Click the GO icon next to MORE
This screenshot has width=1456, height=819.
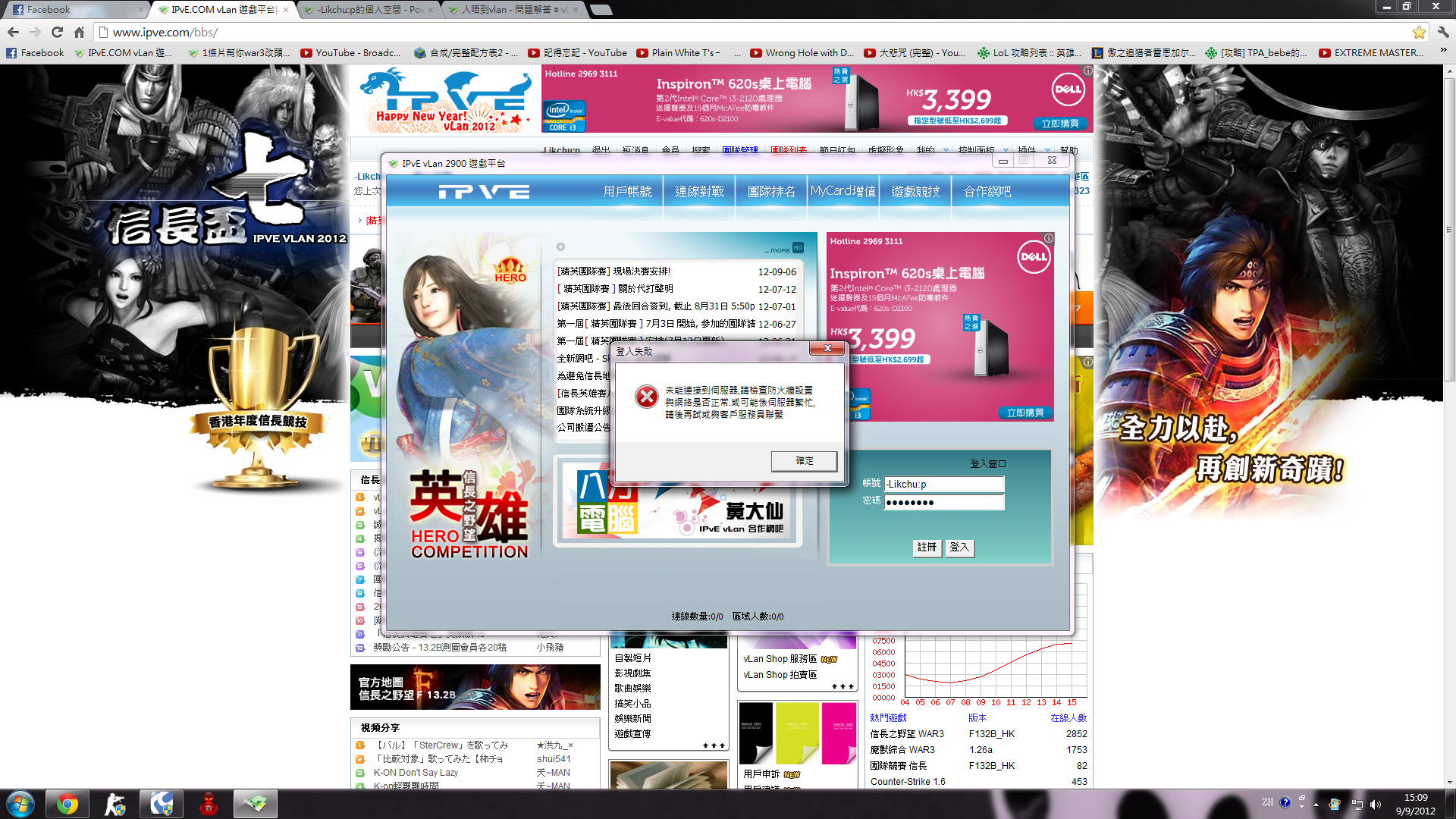click(x=798, y=248)
